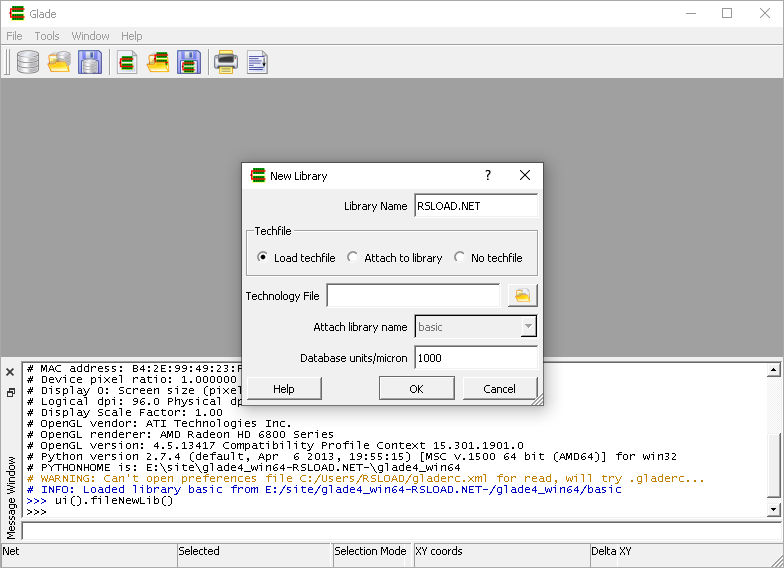Click the document export toolbar icon

(x=257, y=62)
